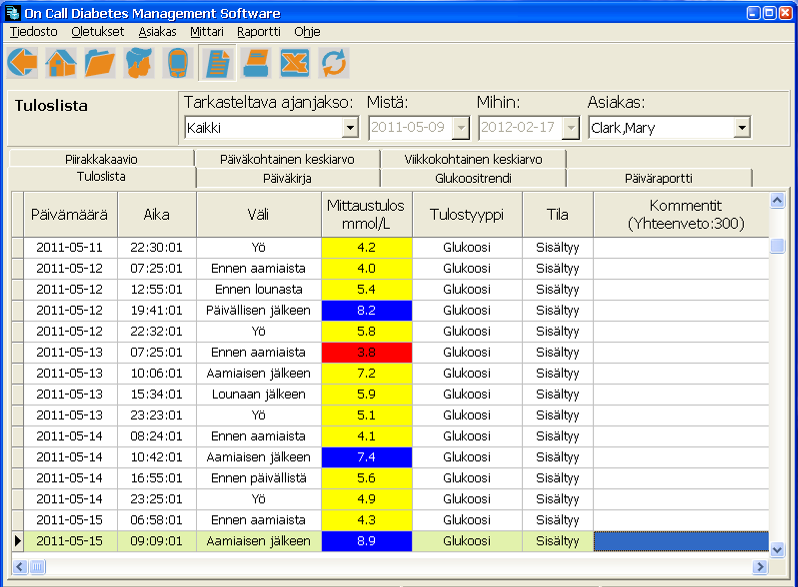Click the vertical scrollbar down arrow

(x=777, y=549)
